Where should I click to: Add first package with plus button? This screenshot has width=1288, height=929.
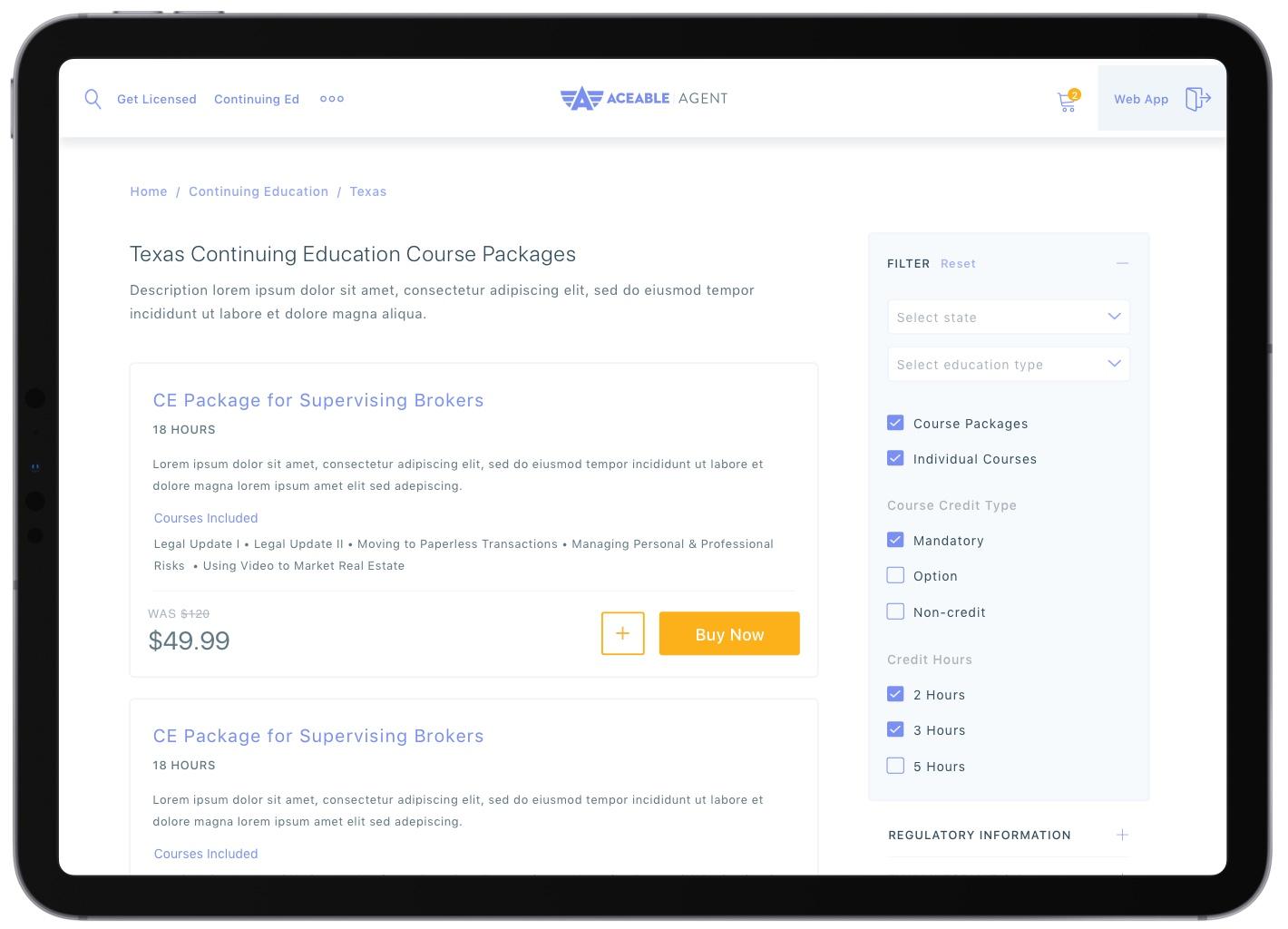622,633
